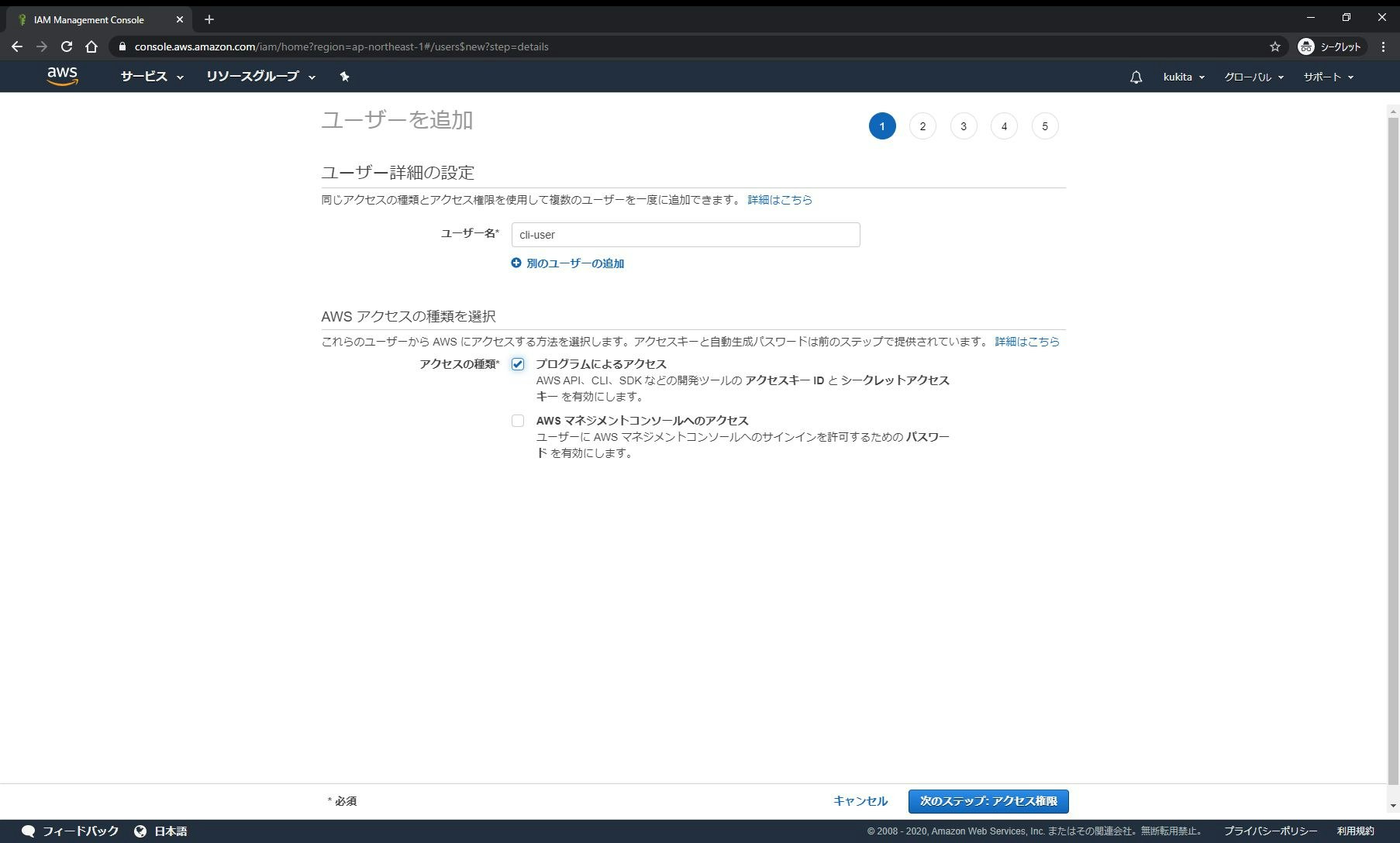Viewport: 1400px width, 843px height.
Task: Expand the サービス services menu
Action: click(152, 76)
